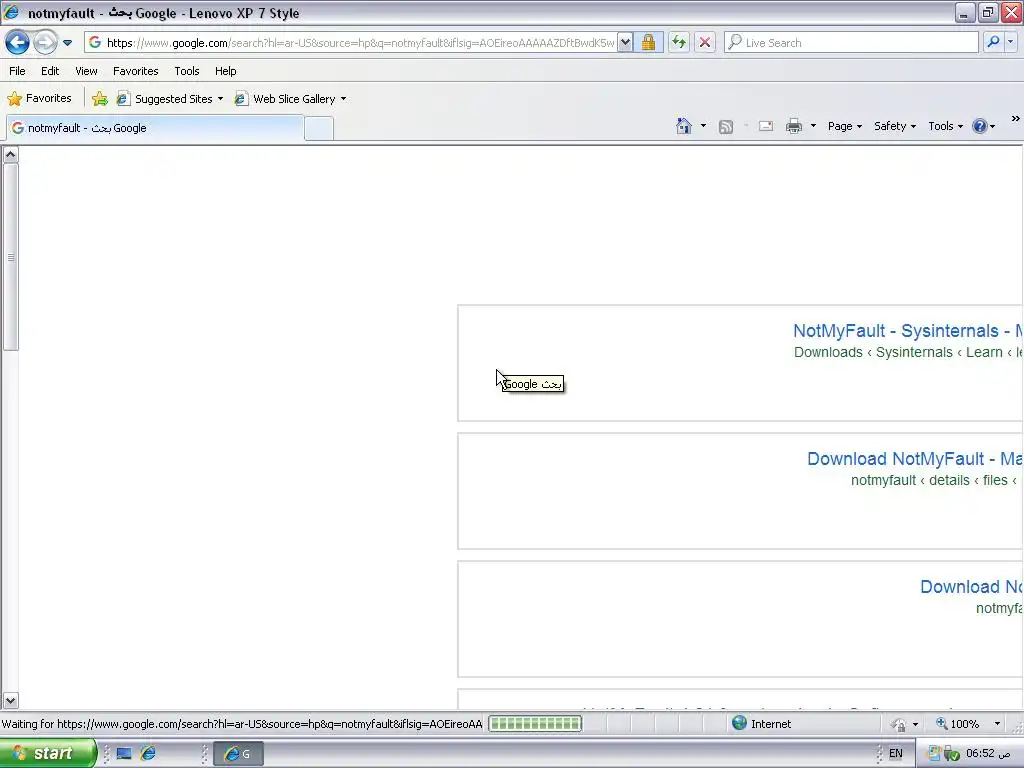Open Download NotMyFault - Ma result link

tap(915, 459)
